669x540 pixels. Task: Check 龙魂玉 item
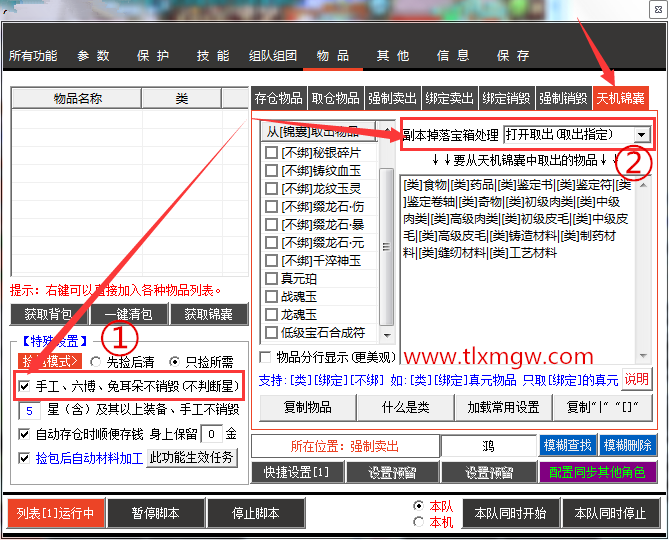coord(271,315)
